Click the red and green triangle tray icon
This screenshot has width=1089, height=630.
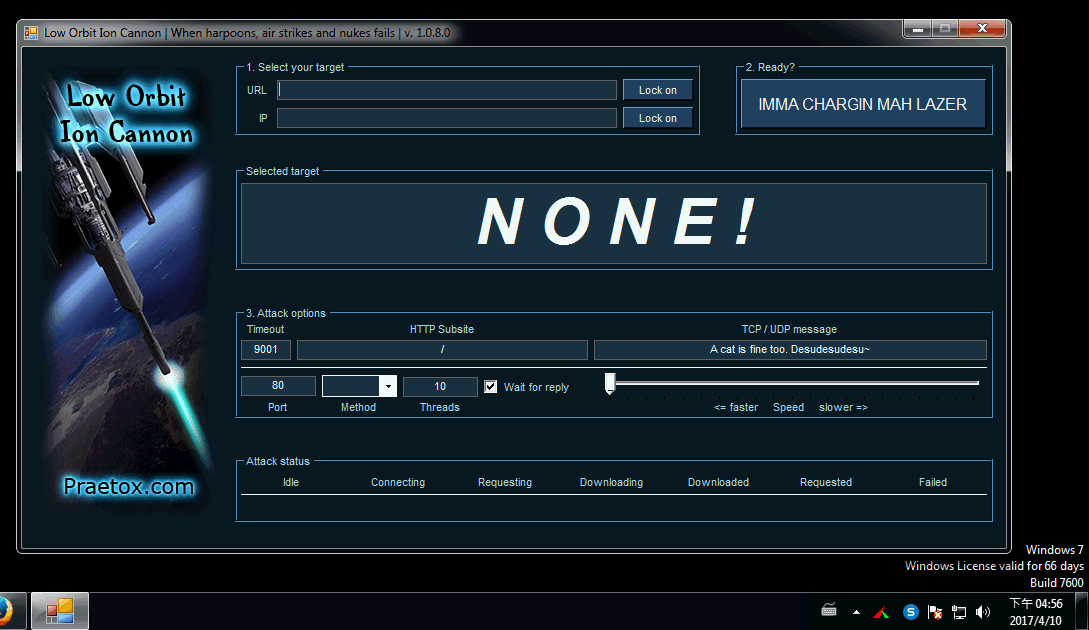coord(881,612)
